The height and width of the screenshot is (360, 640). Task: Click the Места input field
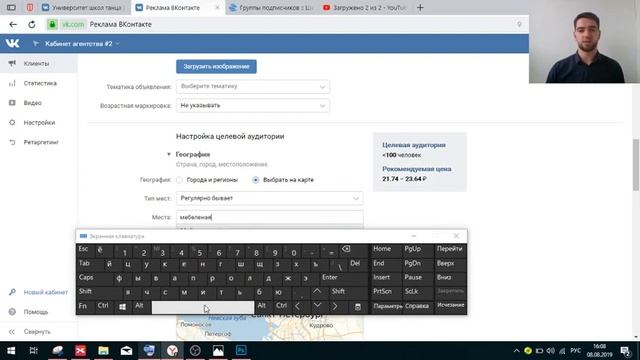(x=269, y=218)
